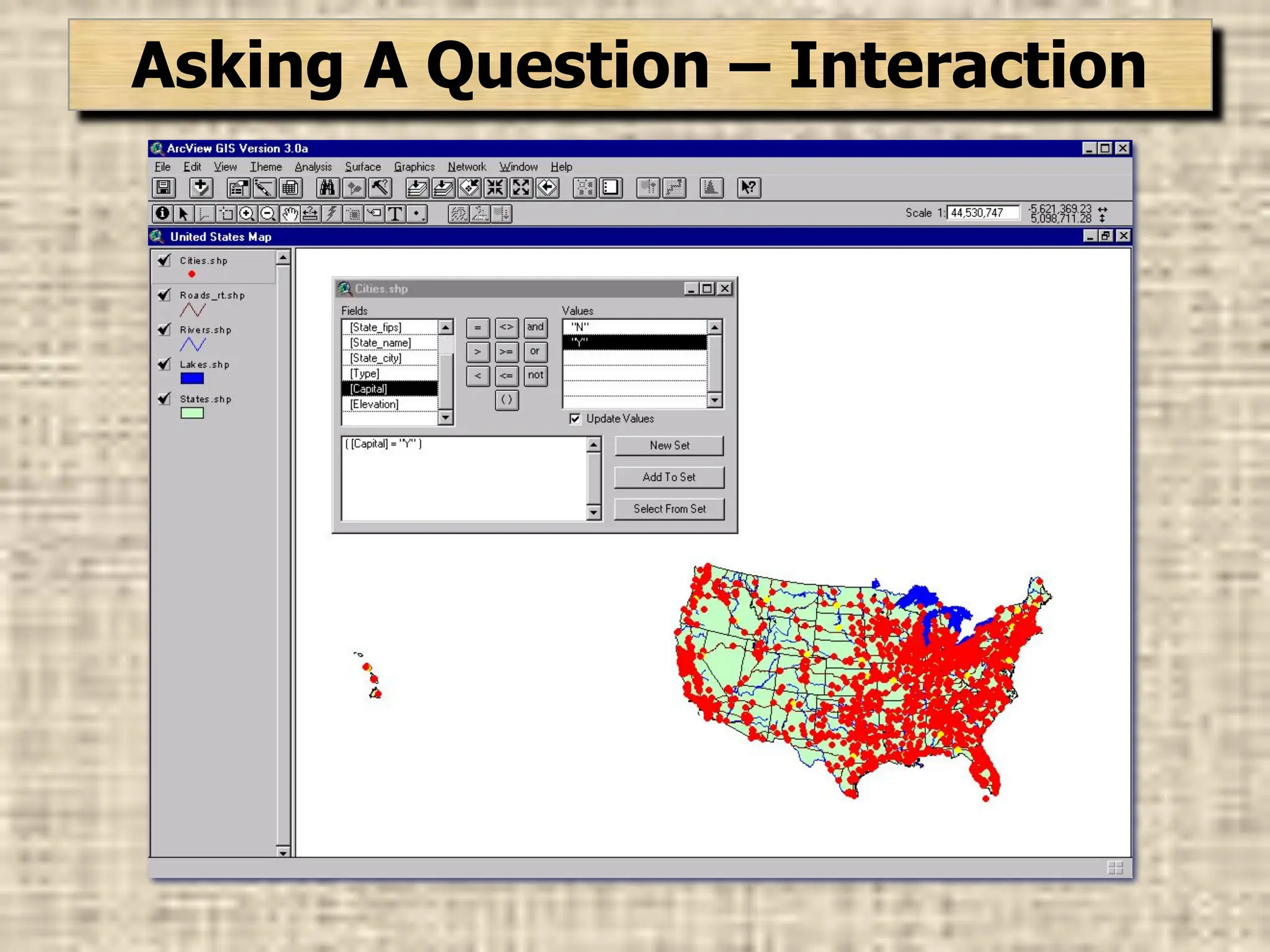Click the 'or' operator button
1270x952 pixels.
coord(535,351)
